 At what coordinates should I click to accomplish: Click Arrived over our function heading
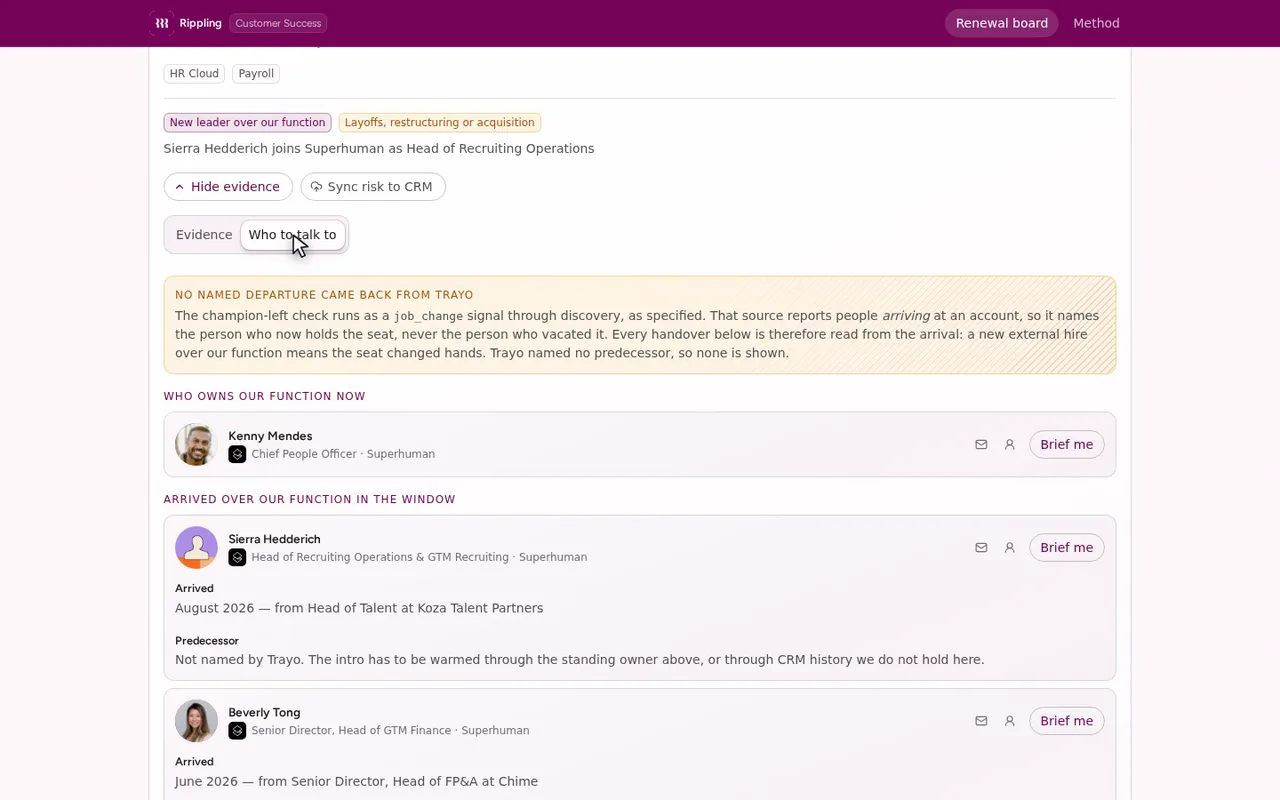[309, 499]
